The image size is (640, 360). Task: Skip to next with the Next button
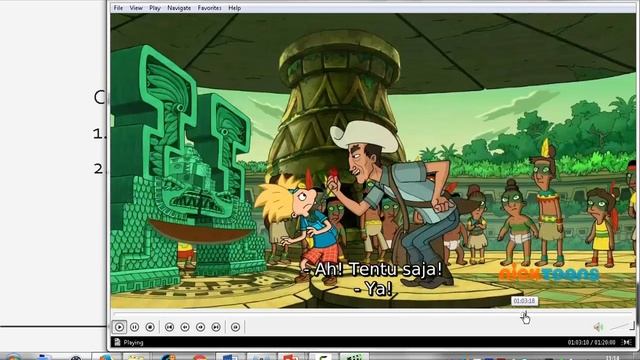[x=216, y=327]
